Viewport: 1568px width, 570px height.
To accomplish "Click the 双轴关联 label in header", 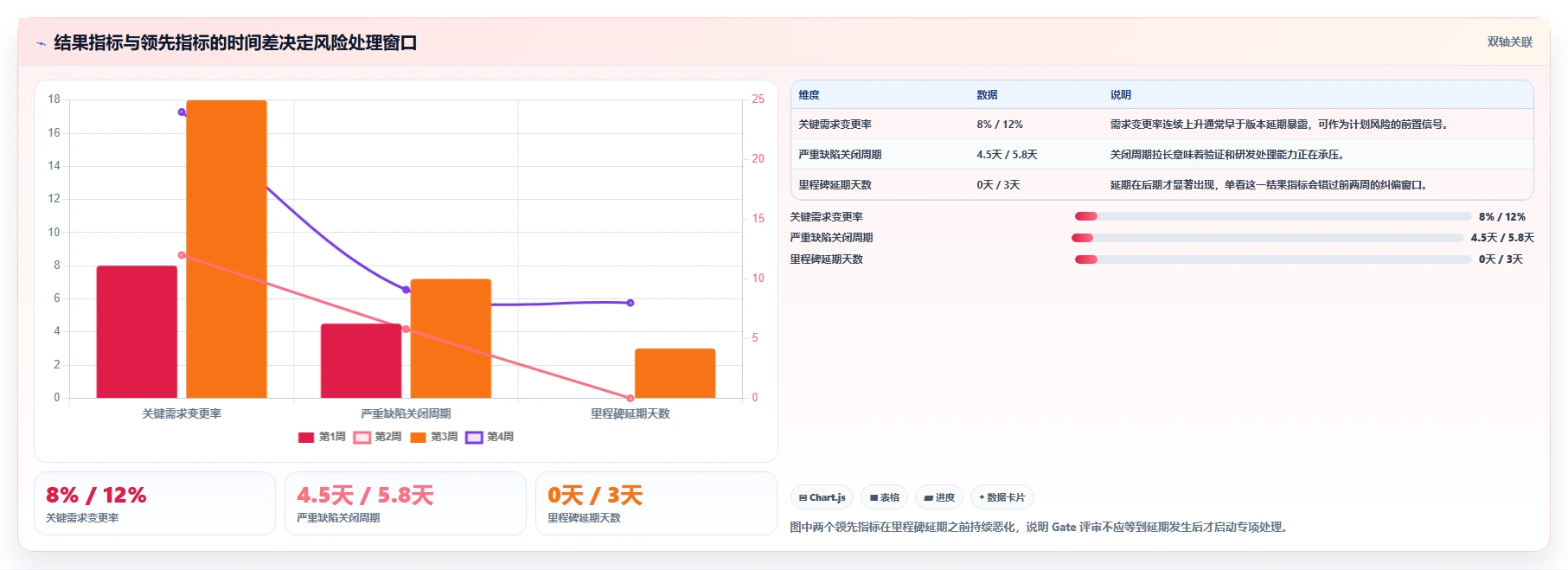I will (x=1509, y=42).
